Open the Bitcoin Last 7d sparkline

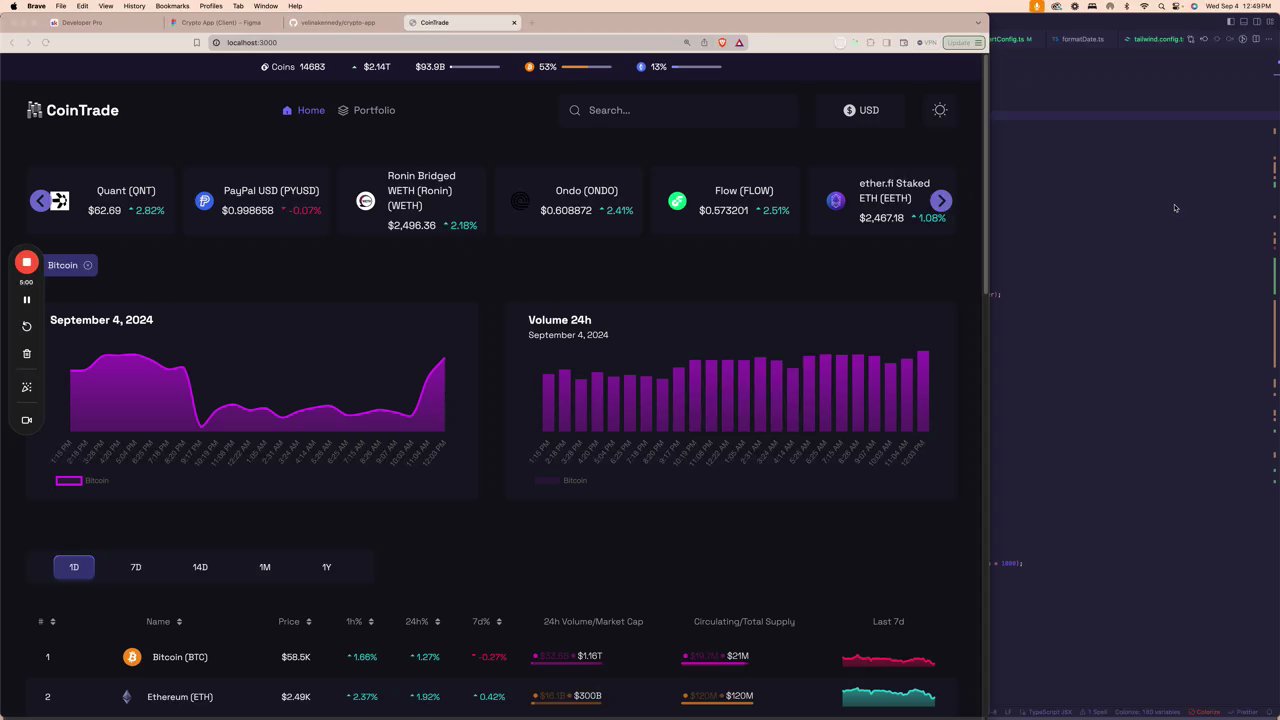point(888,659)
